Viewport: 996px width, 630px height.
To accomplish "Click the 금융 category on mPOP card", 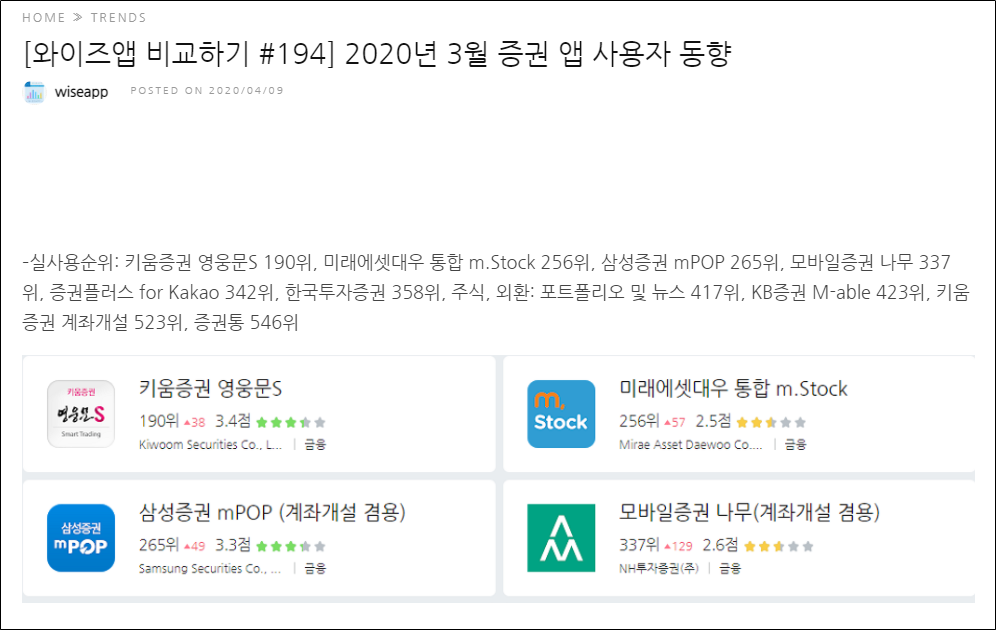I will click(315, 568).
